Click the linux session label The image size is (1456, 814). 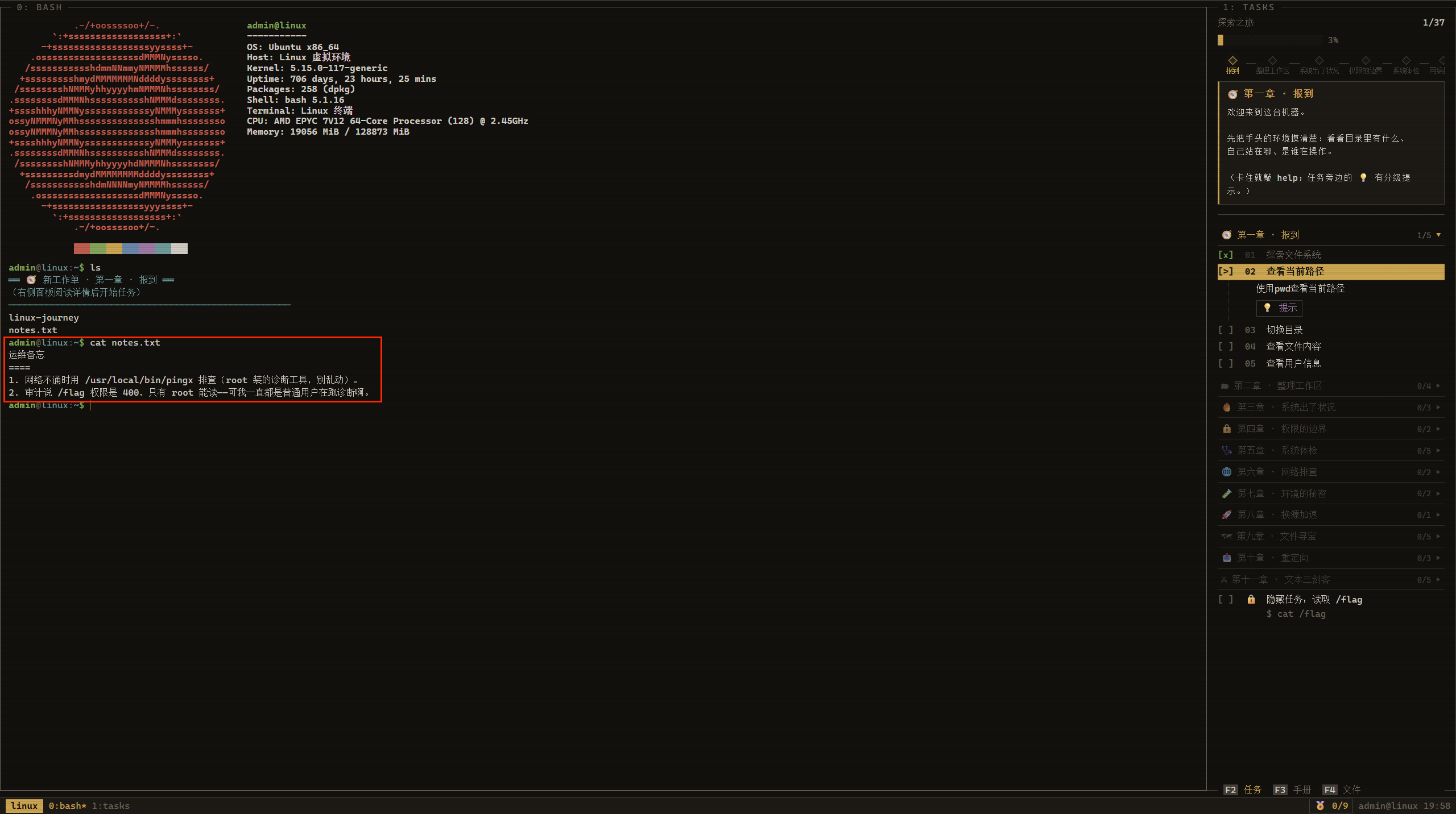pos(24,806)
